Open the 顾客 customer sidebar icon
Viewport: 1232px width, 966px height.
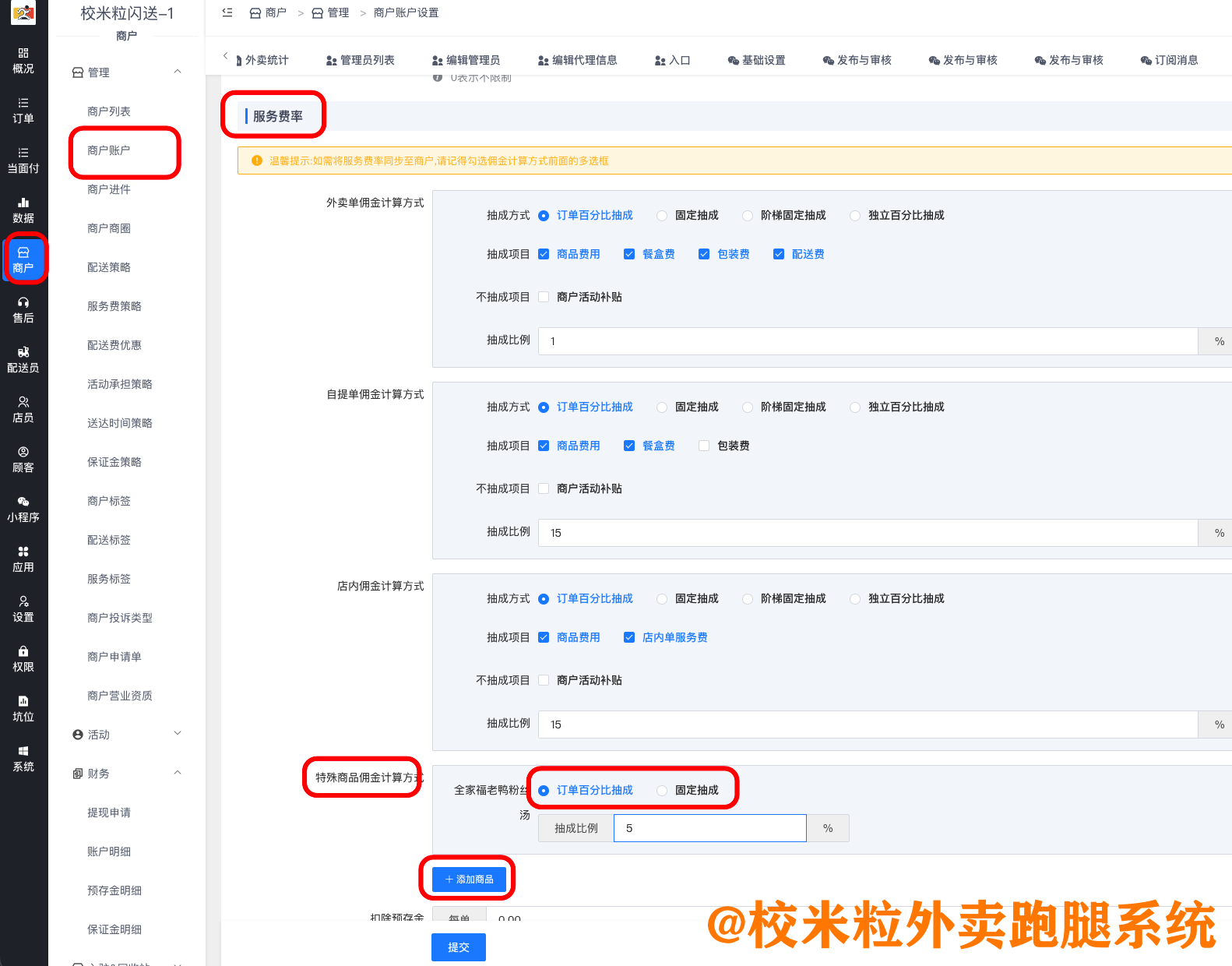(x=23, y=460)
